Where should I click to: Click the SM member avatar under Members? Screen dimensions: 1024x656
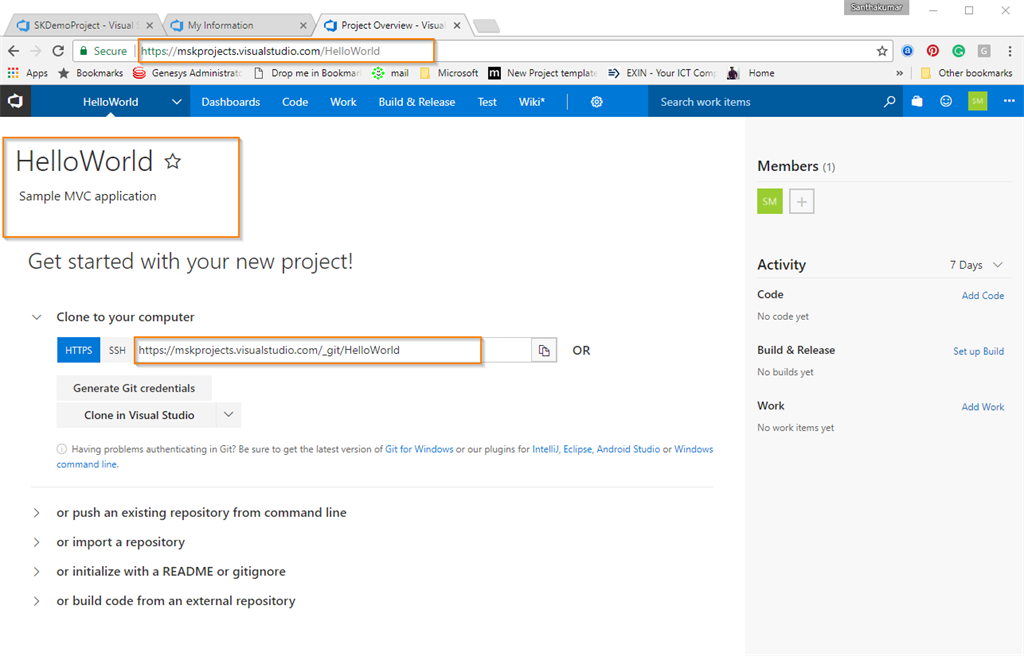coord(770,201)
